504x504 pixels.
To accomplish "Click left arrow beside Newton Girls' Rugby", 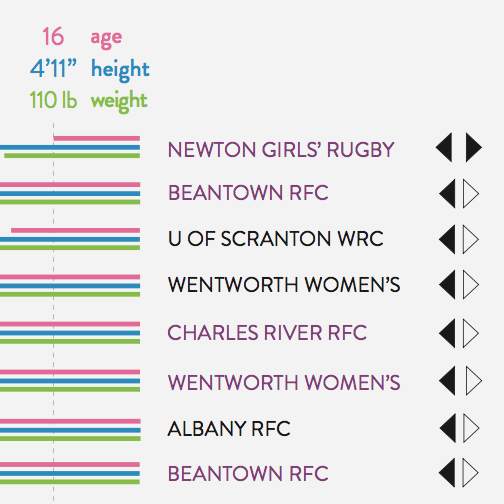I will 444,147.
